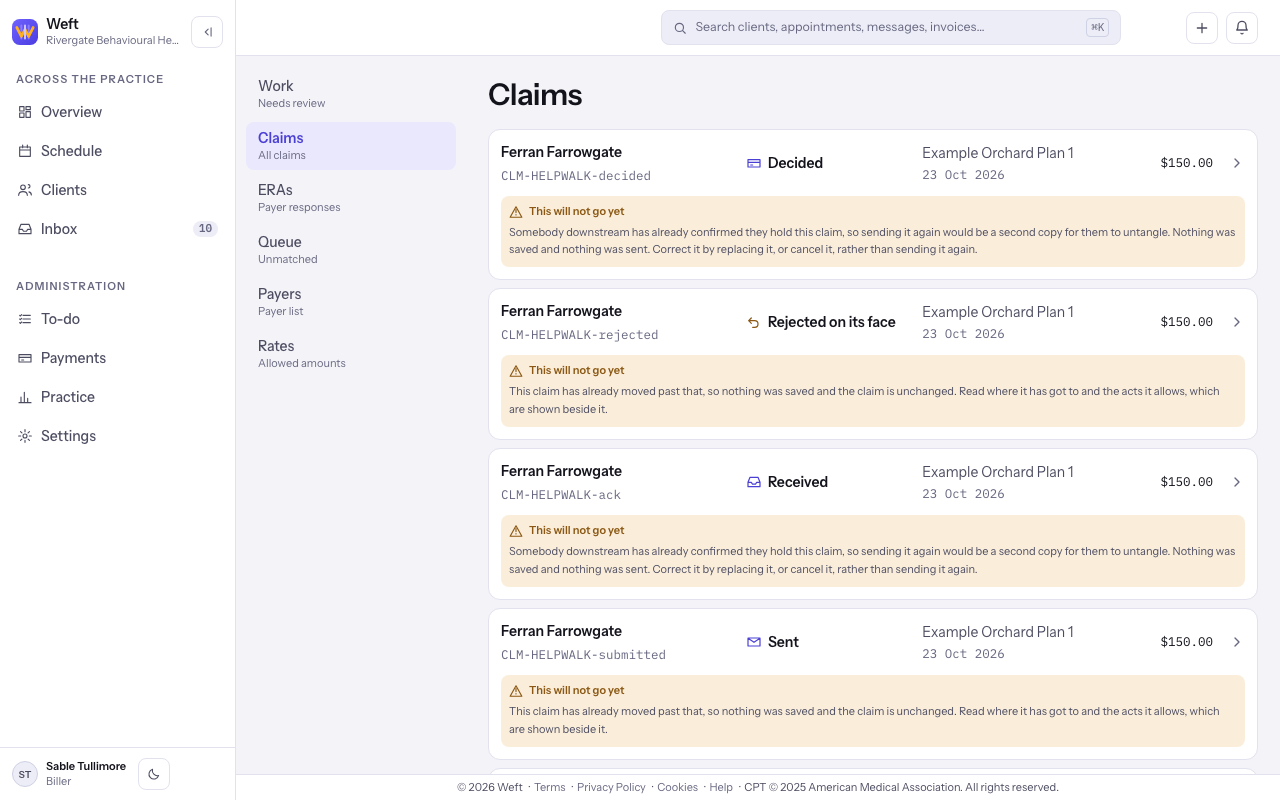Click the CLM-HELPWALK-ack claim ID text
The image size is (1280, 800).
pos(561,495)
